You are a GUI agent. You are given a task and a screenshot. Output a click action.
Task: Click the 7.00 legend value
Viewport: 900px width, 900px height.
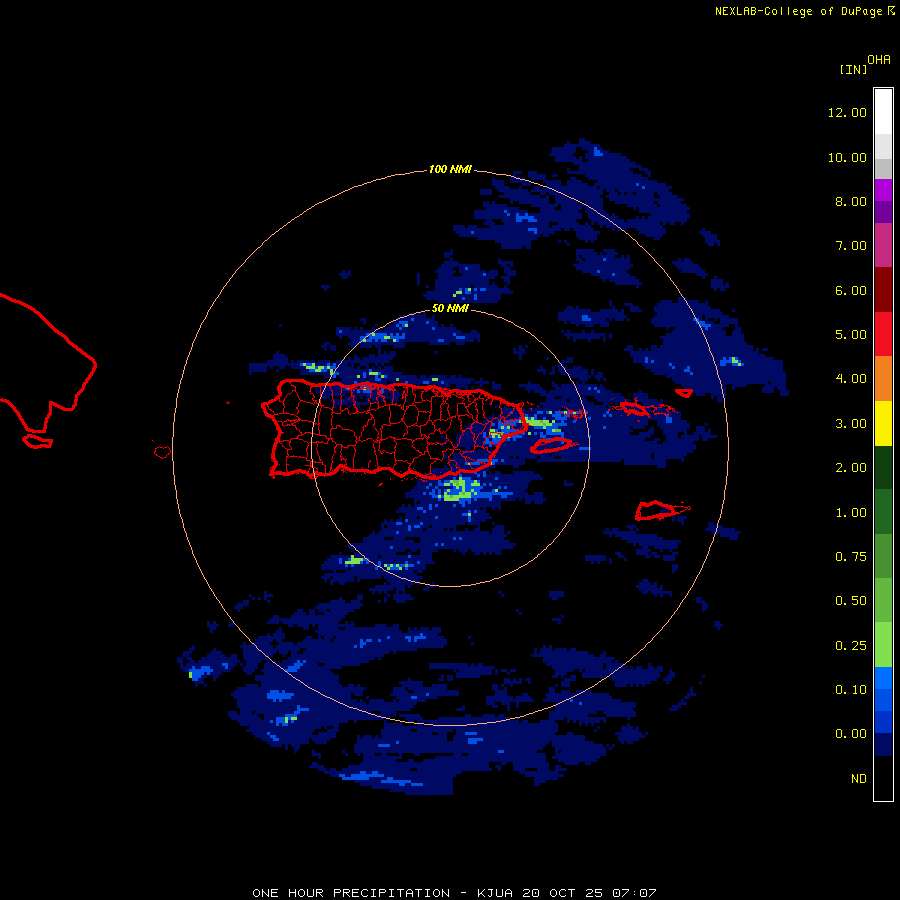(851, 246)
